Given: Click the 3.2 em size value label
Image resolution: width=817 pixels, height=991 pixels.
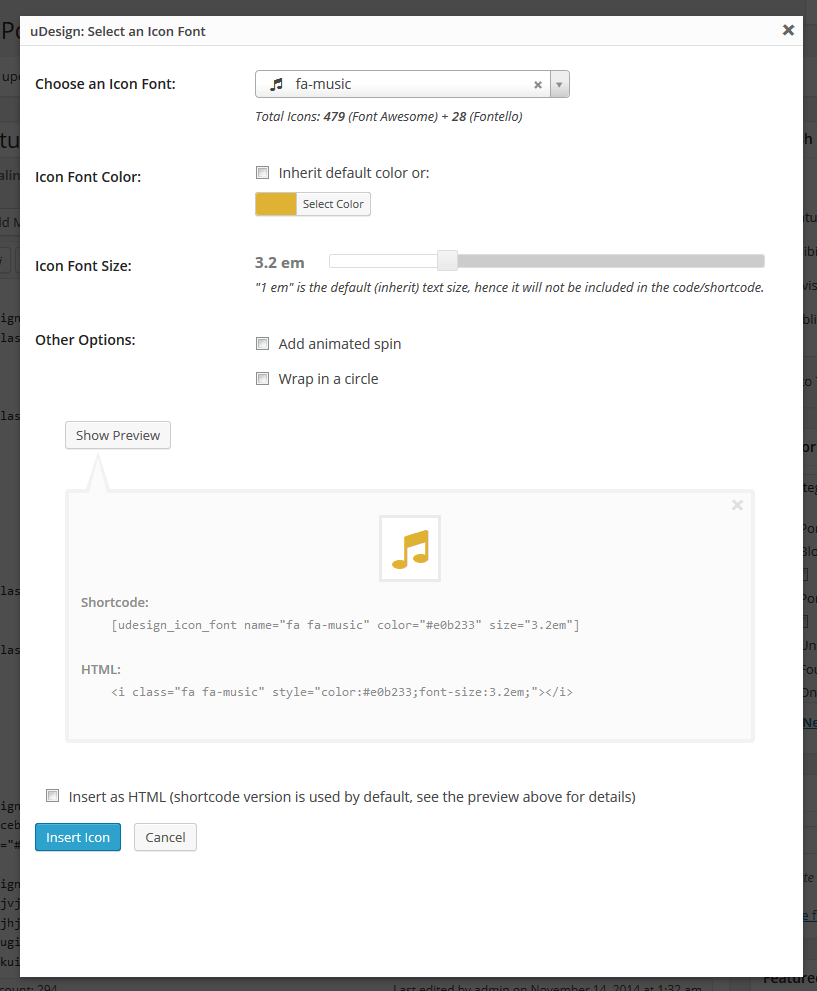Looking at the screenshot, I should pyautogui.click(x=279, y=262).
